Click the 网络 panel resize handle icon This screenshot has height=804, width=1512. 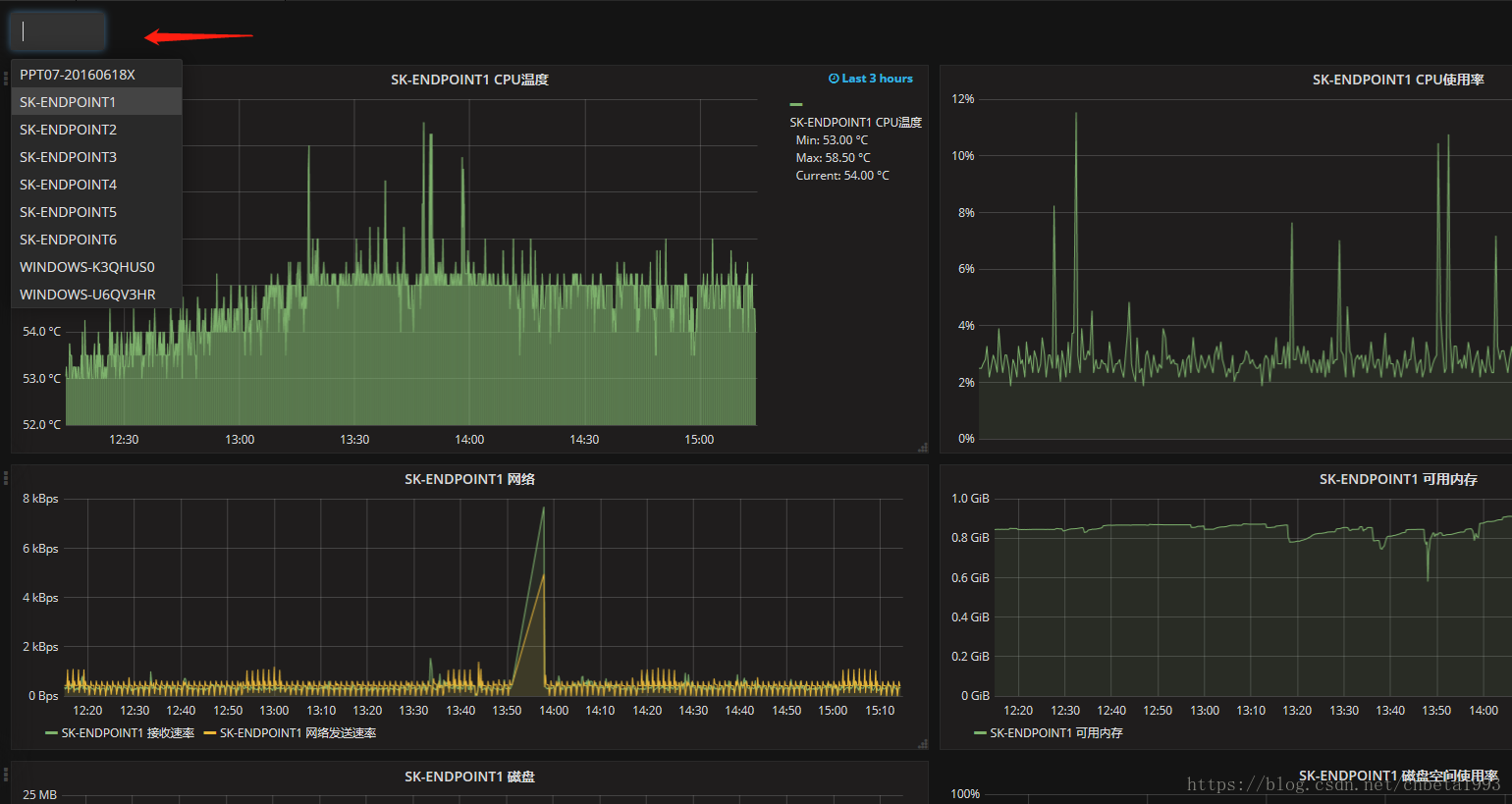click(x=922, y=743)
